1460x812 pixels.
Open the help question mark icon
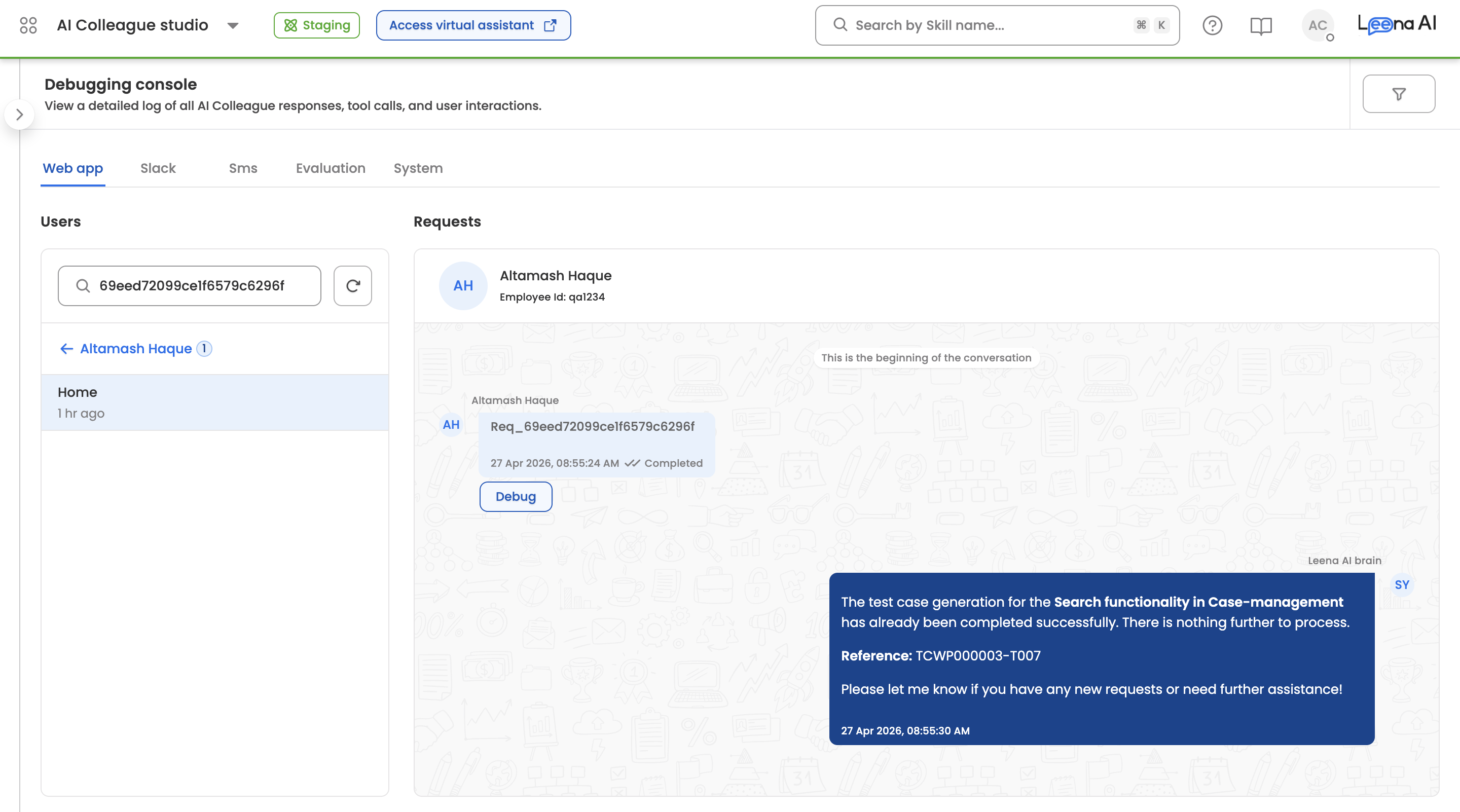1212,25
